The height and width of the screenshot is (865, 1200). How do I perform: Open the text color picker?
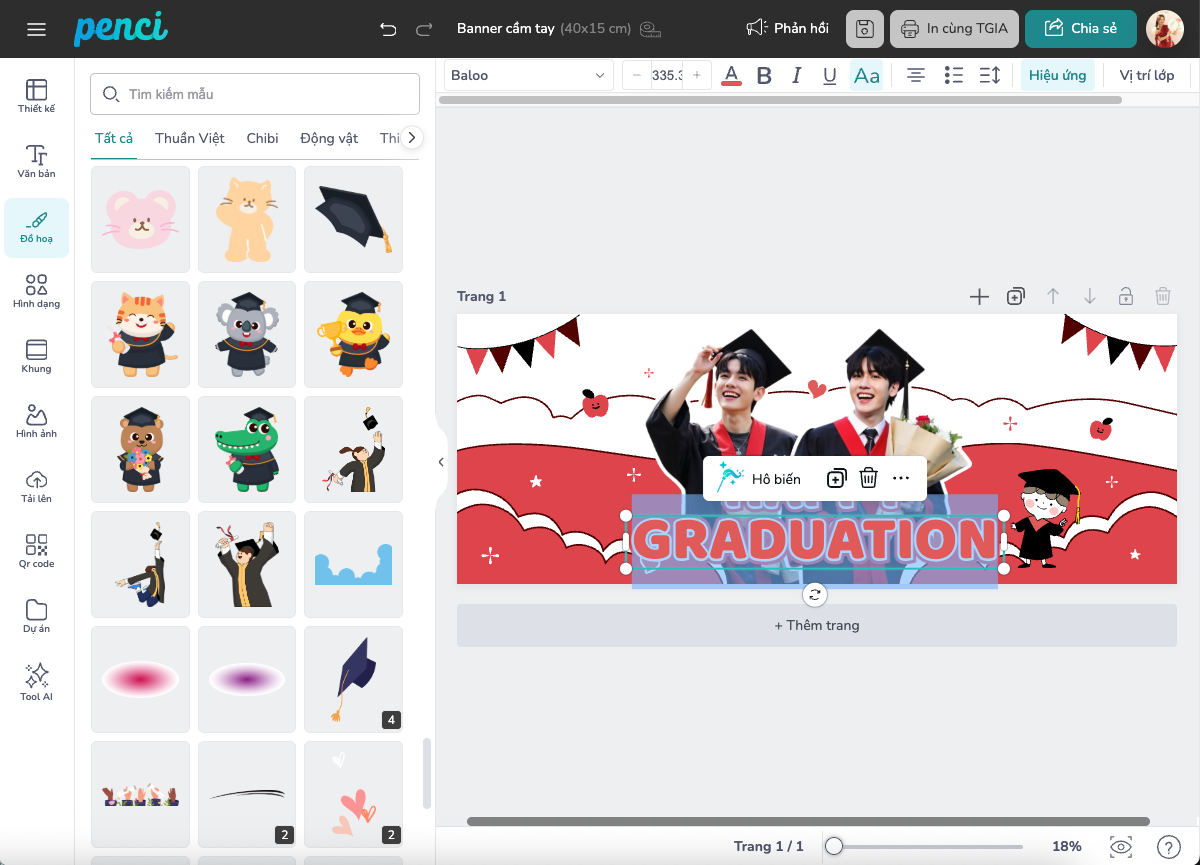(731, 75)
